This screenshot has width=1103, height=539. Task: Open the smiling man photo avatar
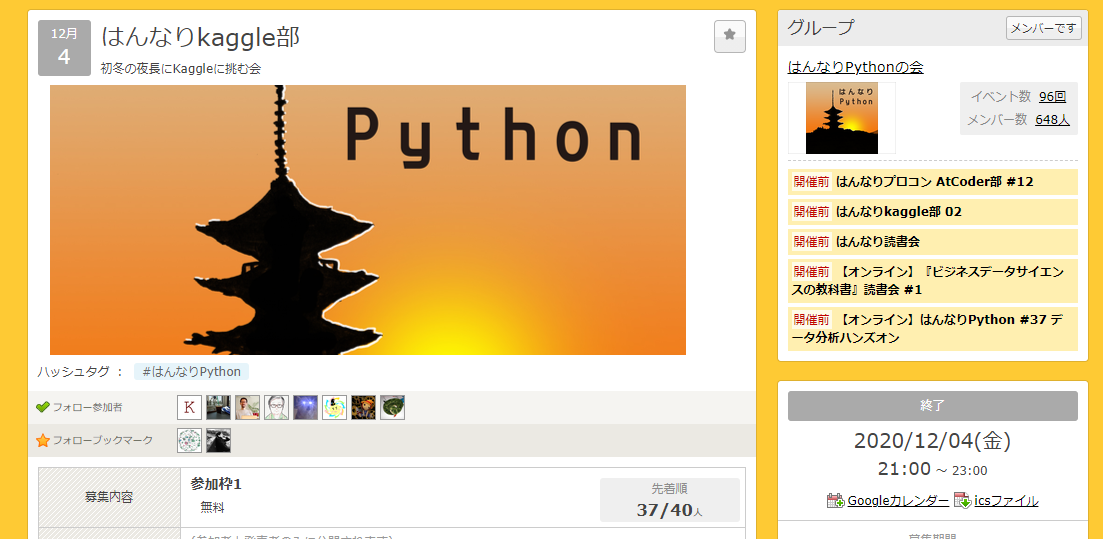248,407
